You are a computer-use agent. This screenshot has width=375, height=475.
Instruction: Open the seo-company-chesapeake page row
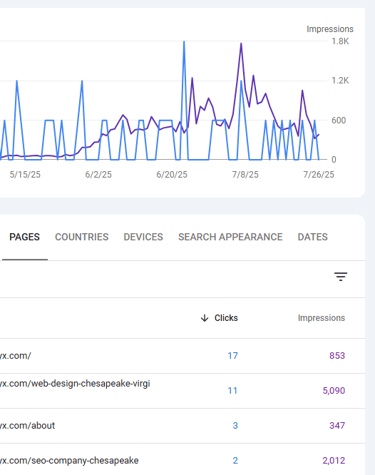point(182,460)
